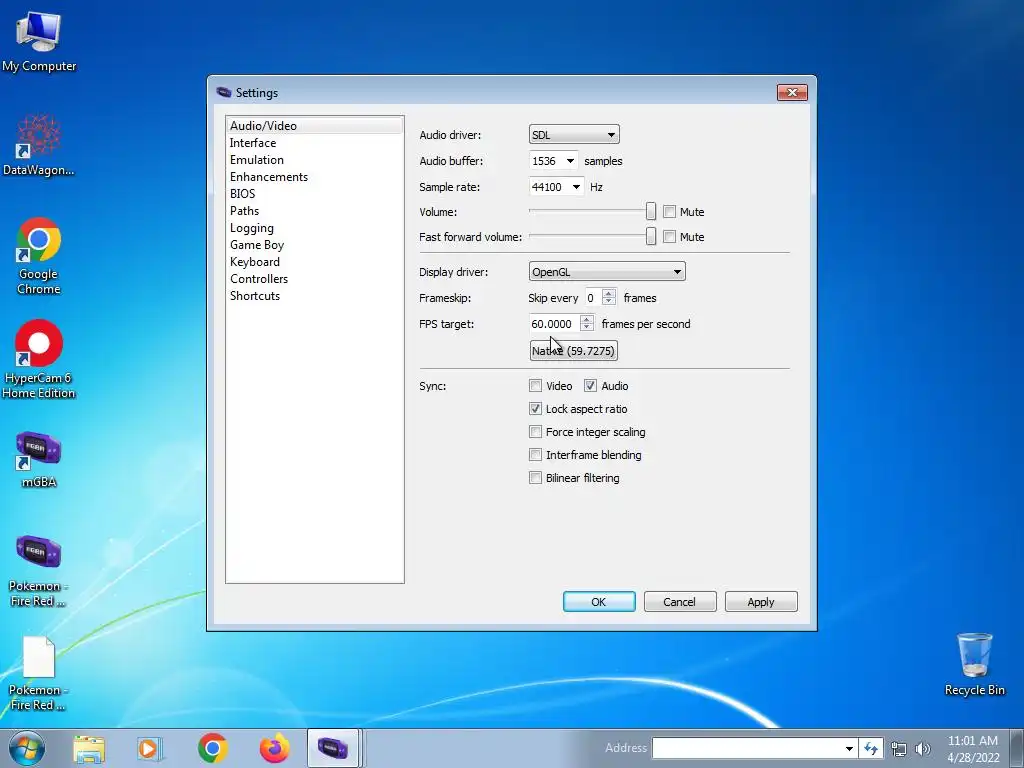Open Firefox from the taskbar
1024x768 pixels.
[274, 748]
